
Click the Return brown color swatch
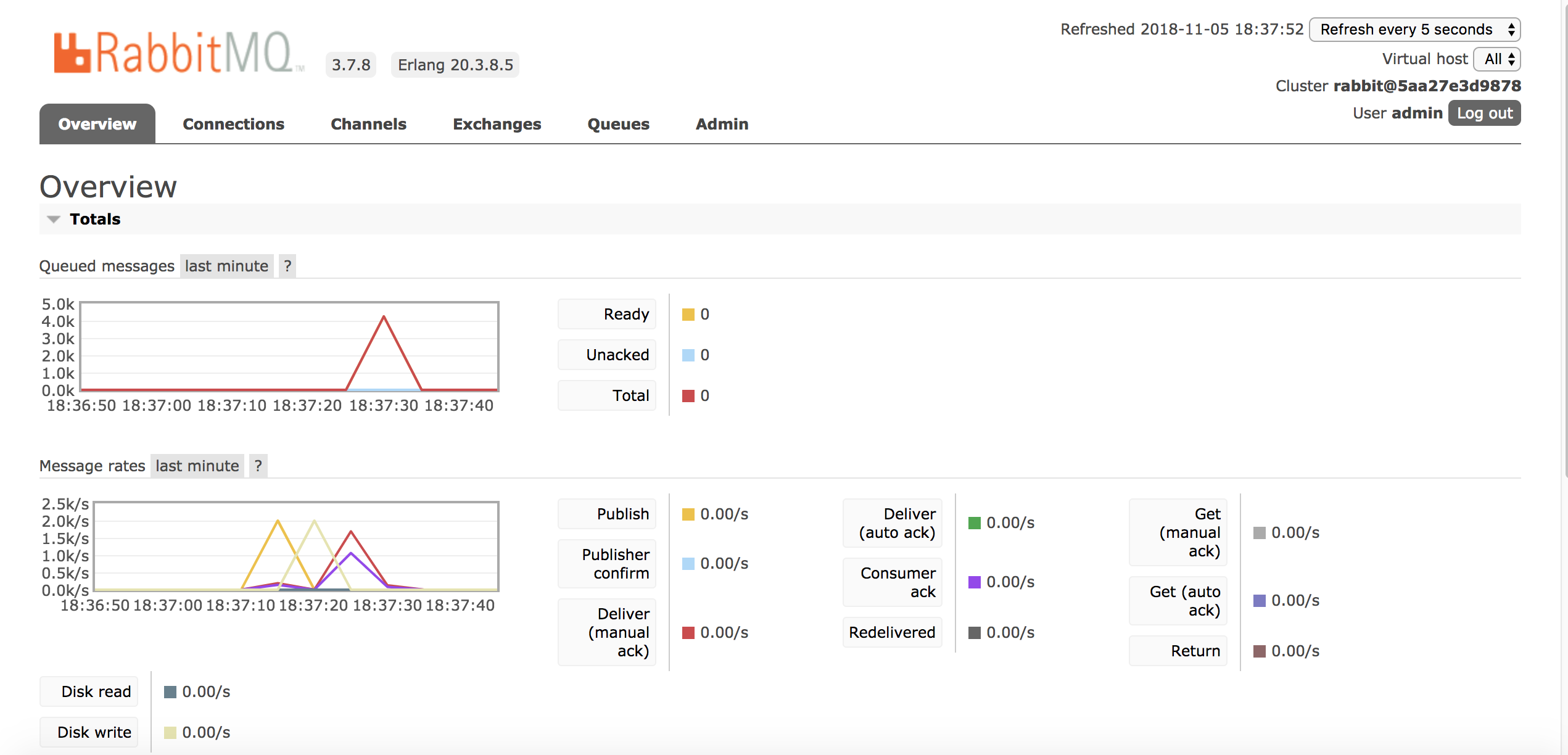[x=1260, y=651]
